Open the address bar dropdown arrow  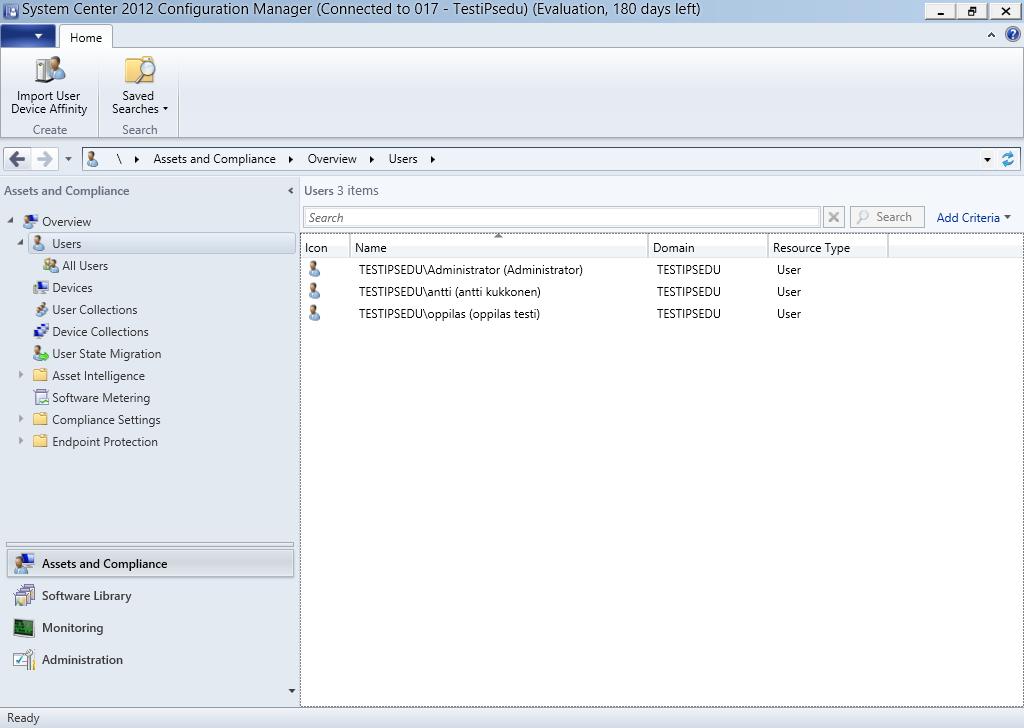[x=987, y=159]
